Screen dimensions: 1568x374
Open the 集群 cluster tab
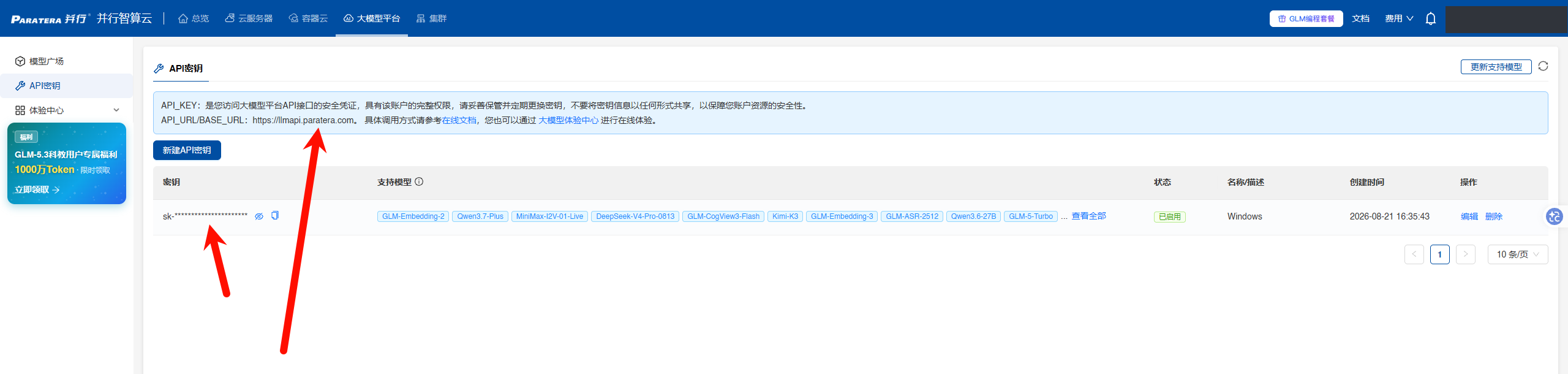431,18
